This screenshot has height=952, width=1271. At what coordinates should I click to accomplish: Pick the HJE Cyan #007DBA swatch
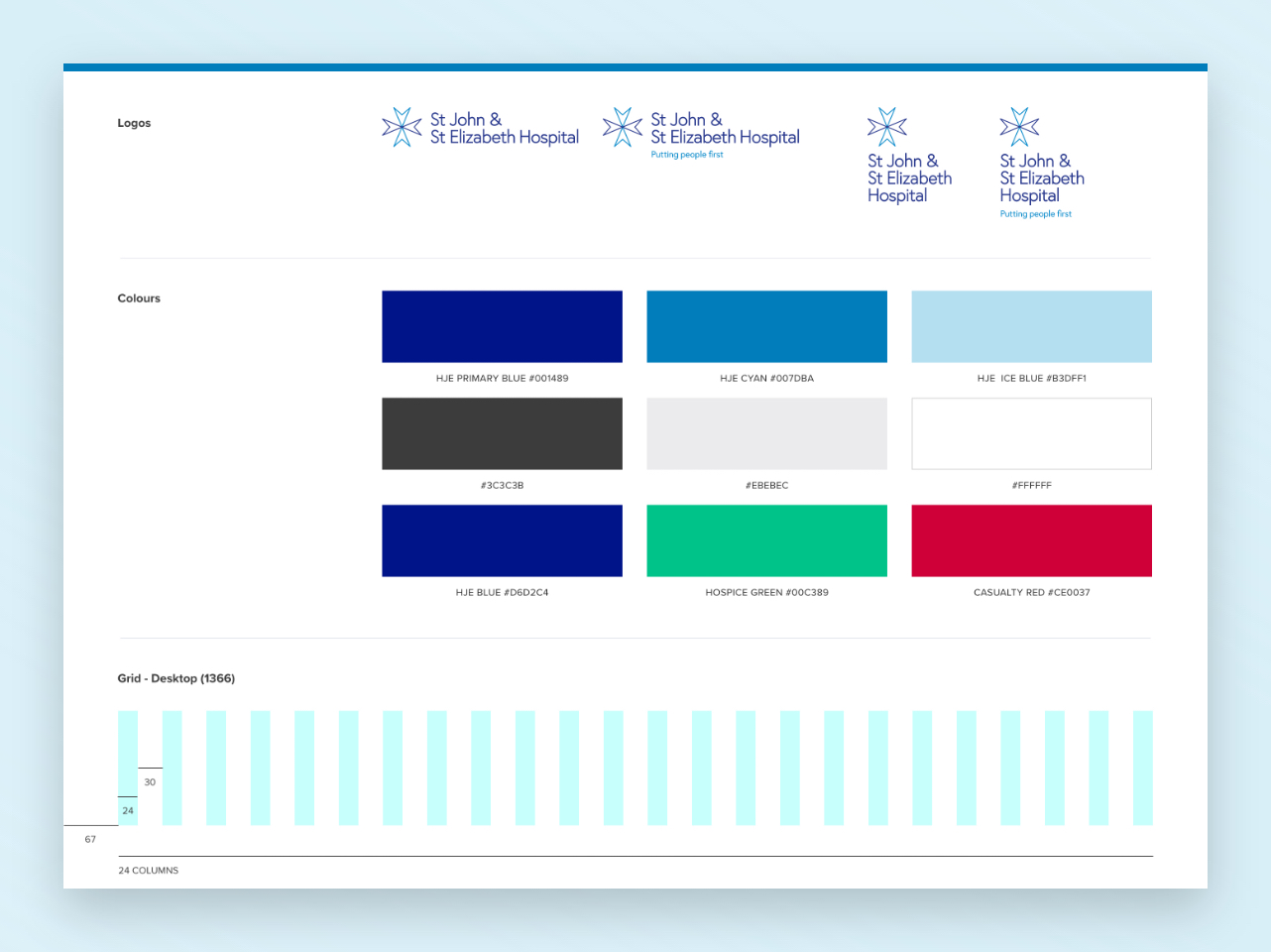pyautogui.click(x=766, y=326)
